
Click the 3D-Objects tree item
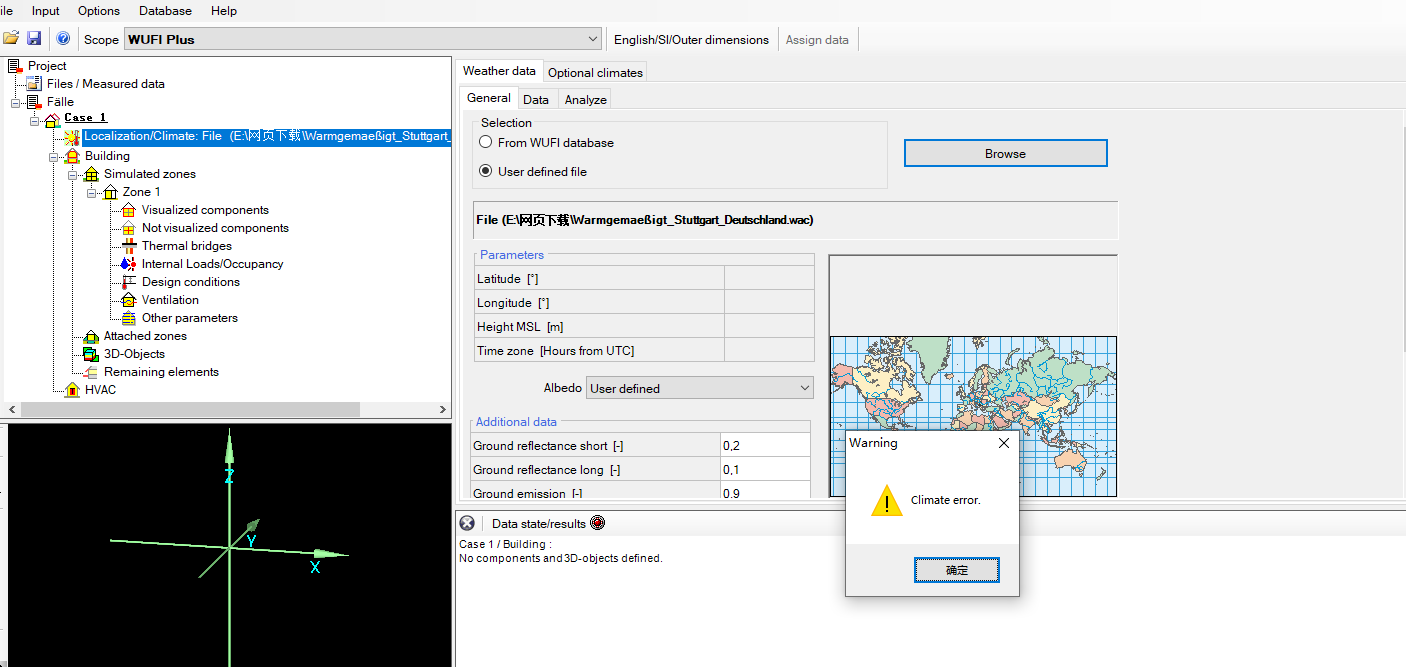(x=134, y=354)
